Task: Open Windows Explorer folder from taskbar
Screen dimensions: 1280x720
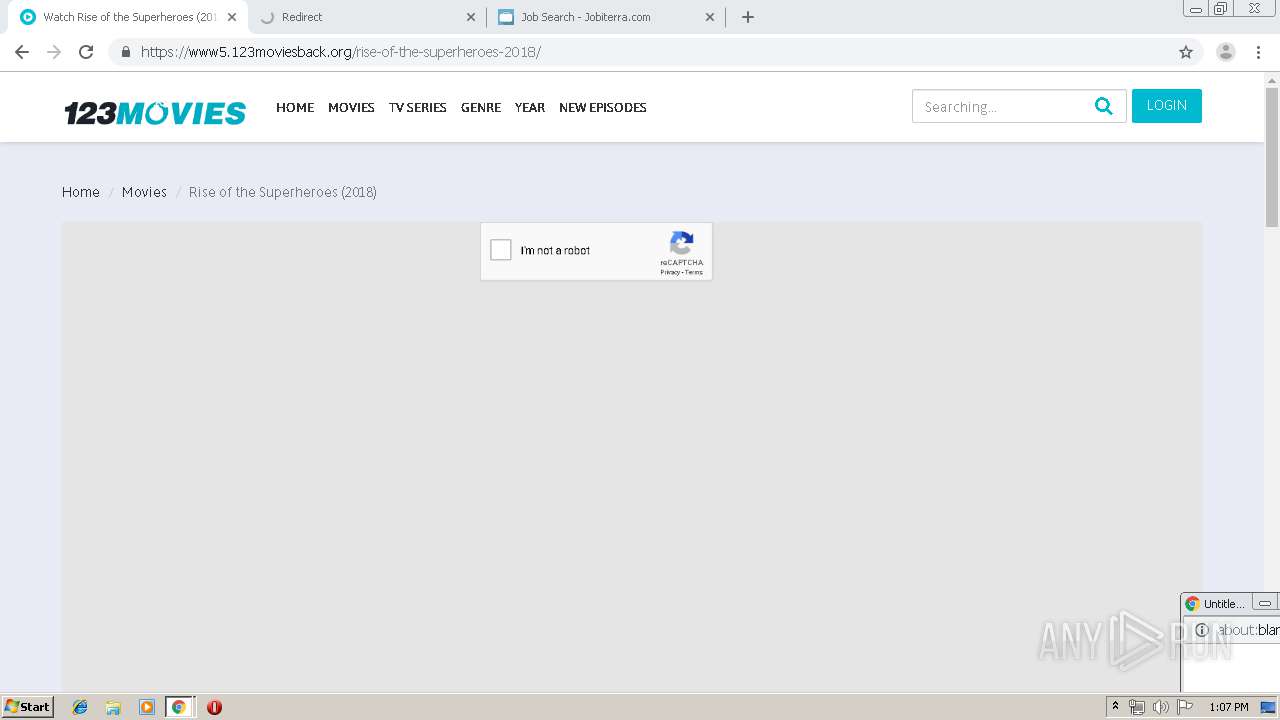Action: pyautogui.click(x=113, y=707)
